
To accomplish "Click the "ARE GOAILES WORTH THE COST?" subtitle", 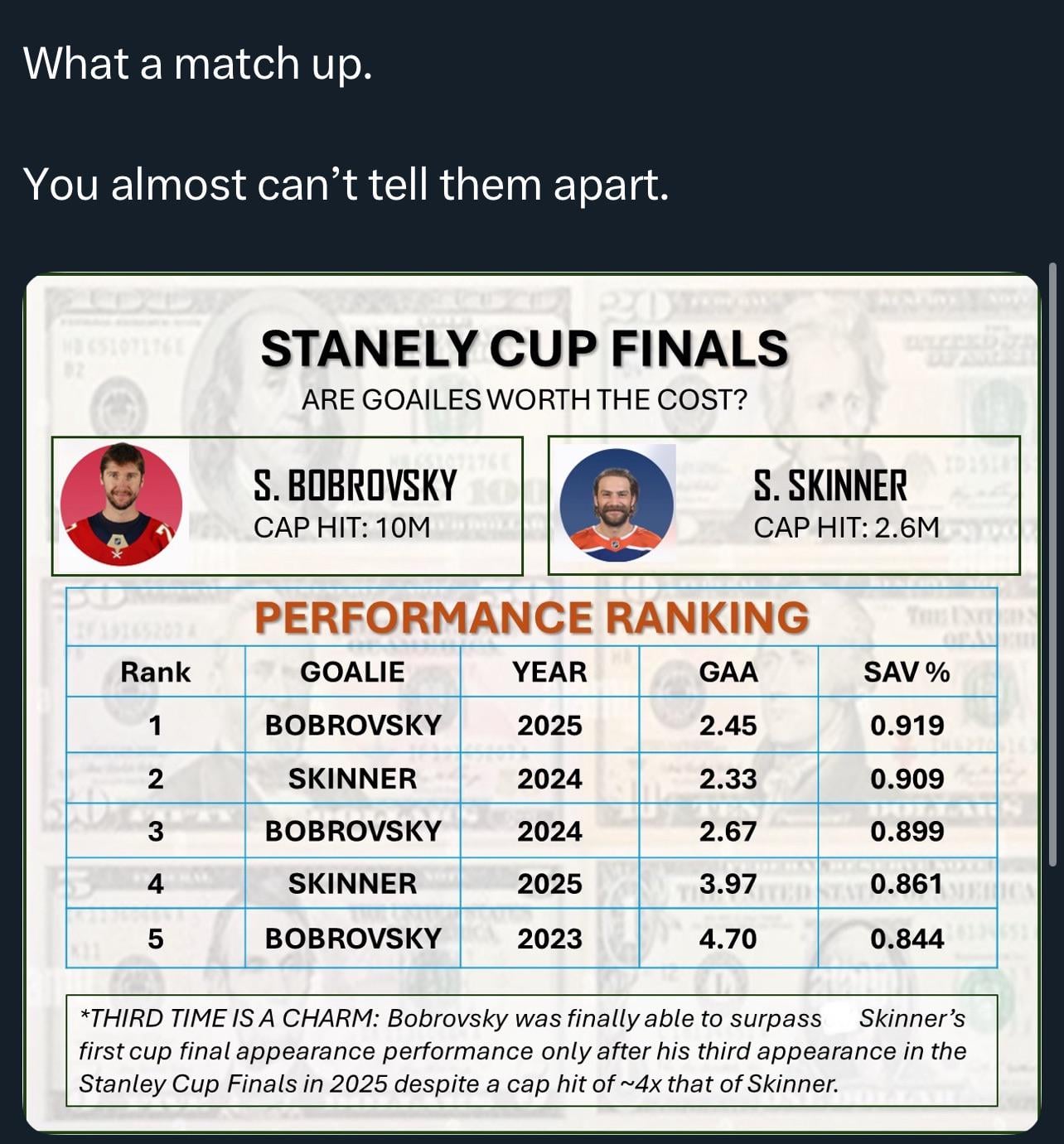I will [x=524, y=400].
